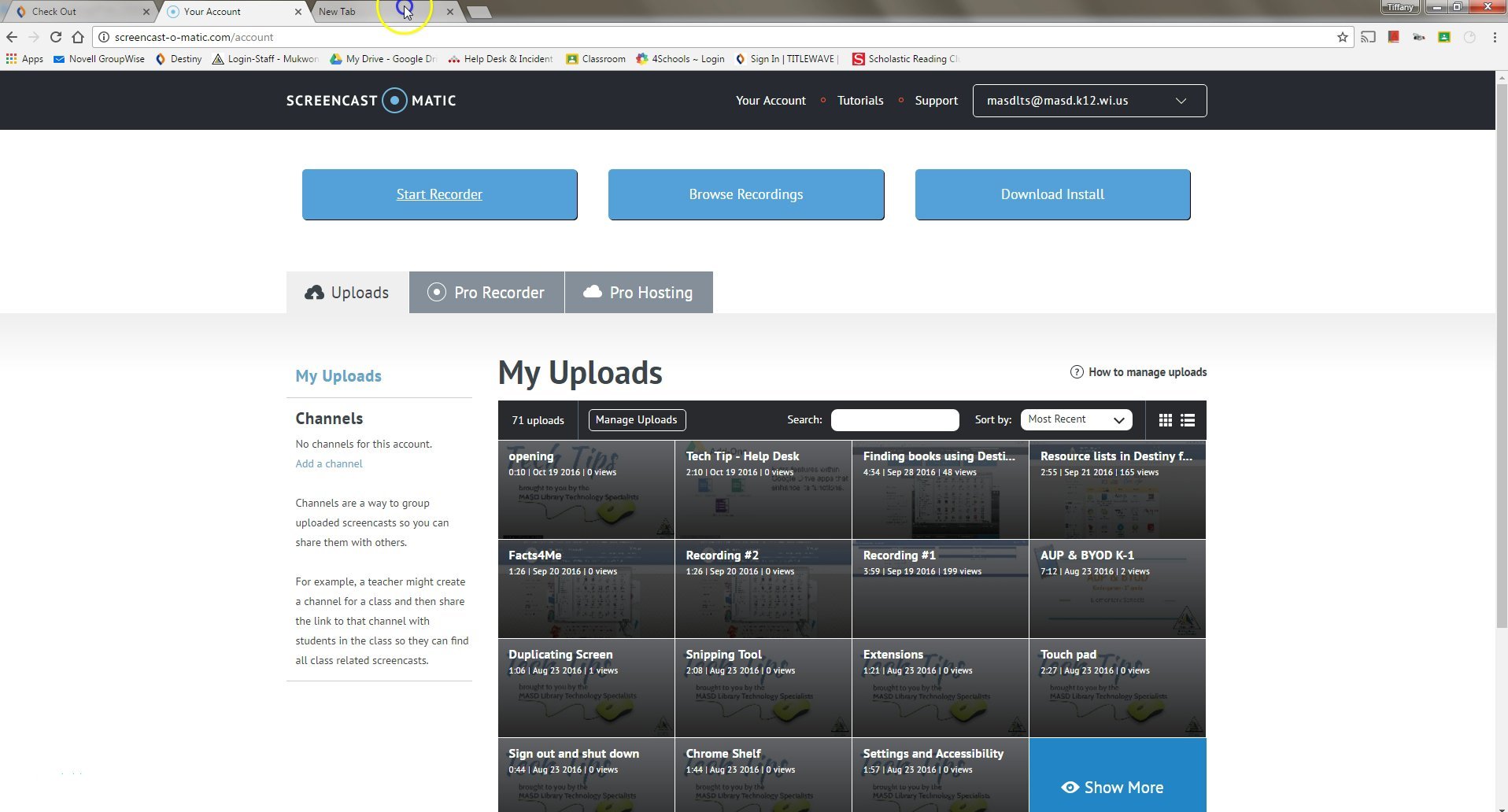Open the Recording #1 thumbnail
Screen dimensions: 1508x812
(941, 589)
